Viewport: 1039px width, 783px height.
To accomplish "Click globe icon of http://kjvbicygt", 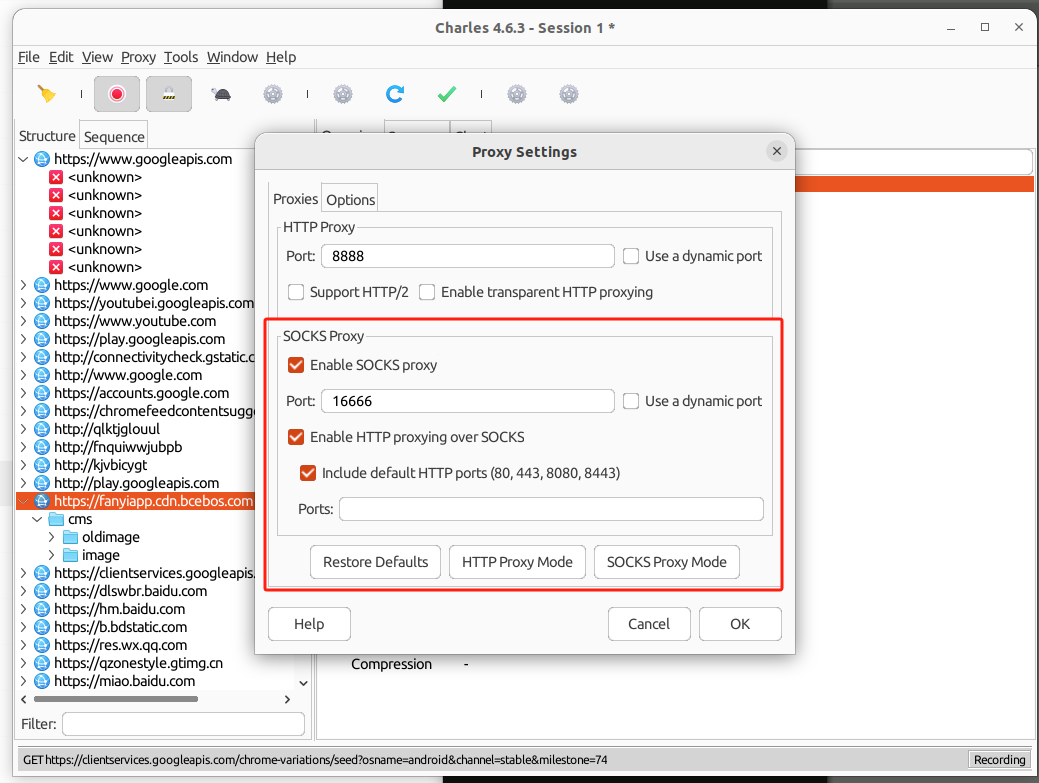I will point(42,465).
